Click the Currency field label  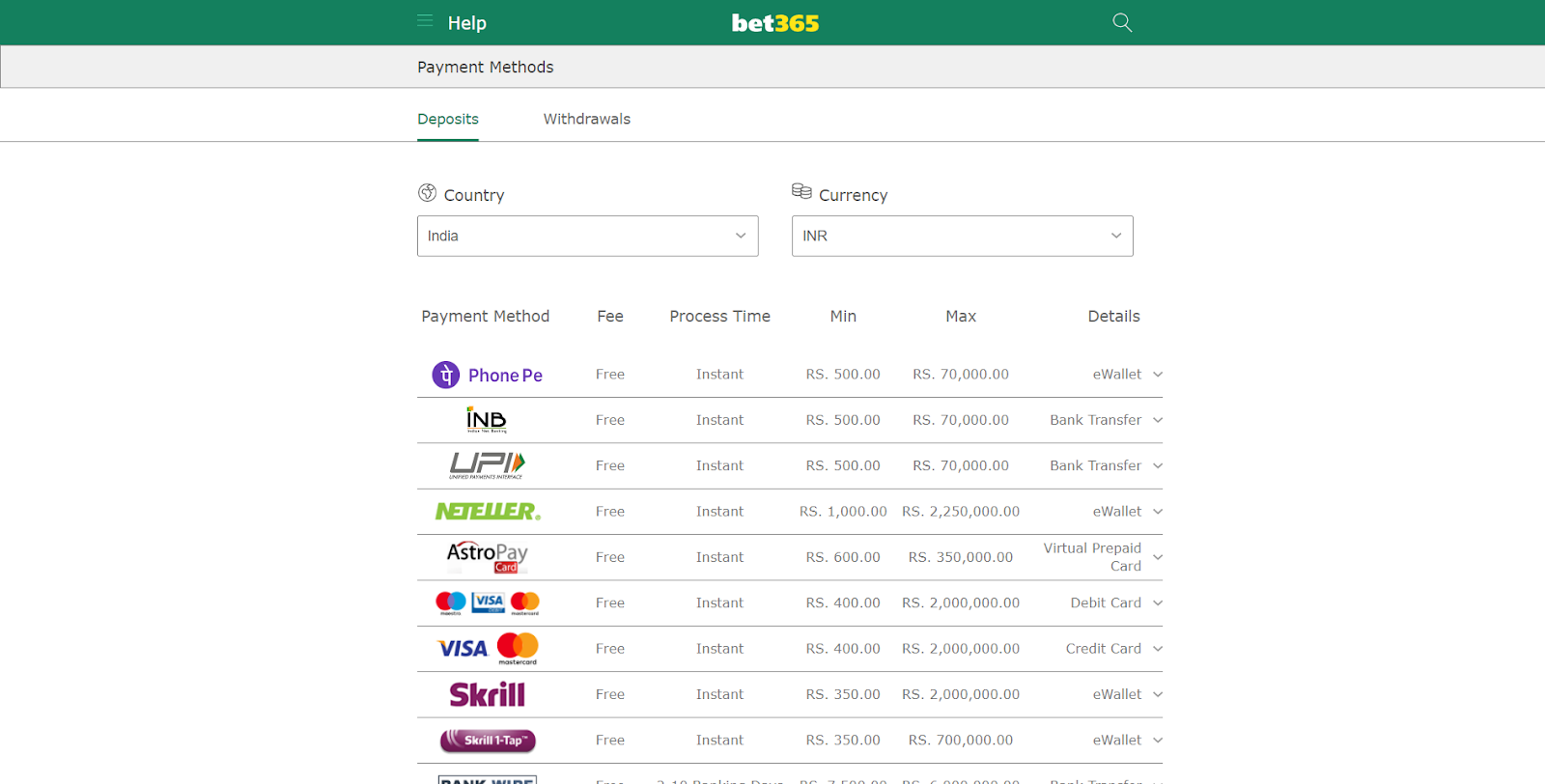pos(854,195)
